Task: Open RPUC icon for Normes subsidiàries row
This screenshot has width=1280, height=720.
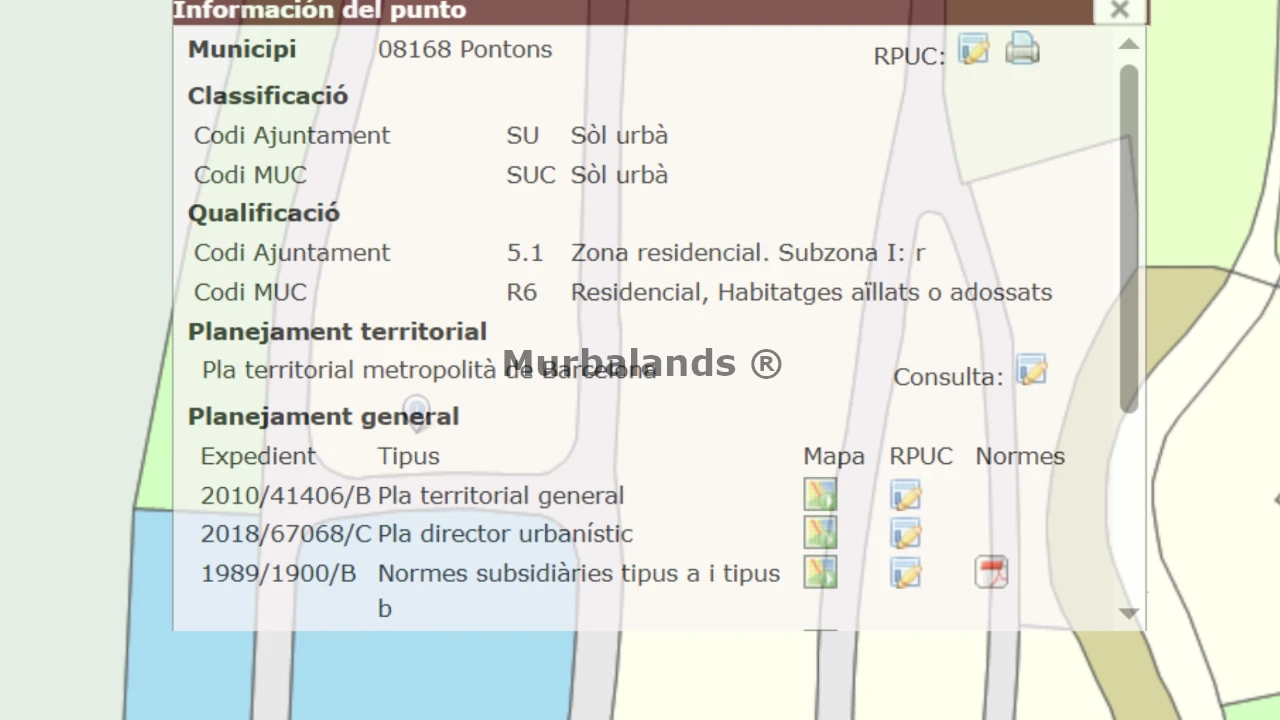Action: [x=905, y=572]
